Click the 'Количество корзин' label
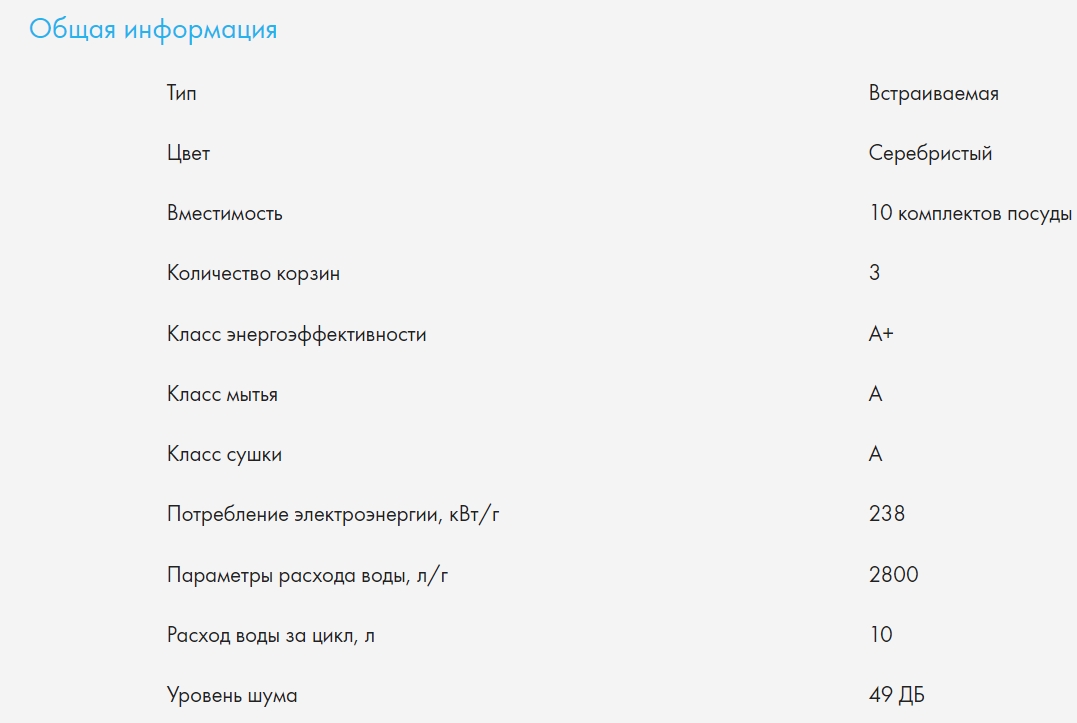Screen dimensions: 1077x723 pos(253,274)
